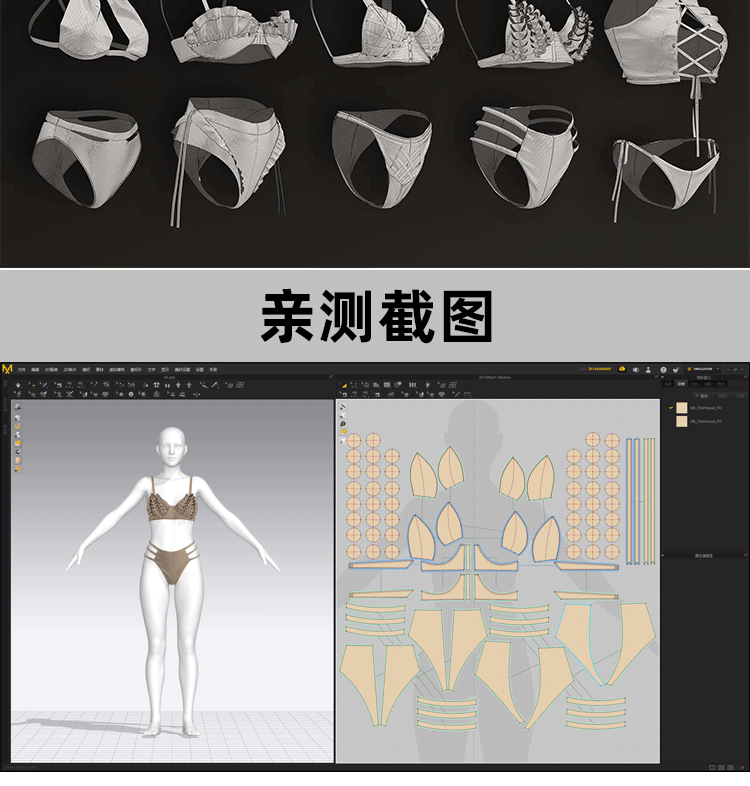This screenshot has width=750, height=786.
Task: Click the question mark help icon
Action: (x=663, y=369)
